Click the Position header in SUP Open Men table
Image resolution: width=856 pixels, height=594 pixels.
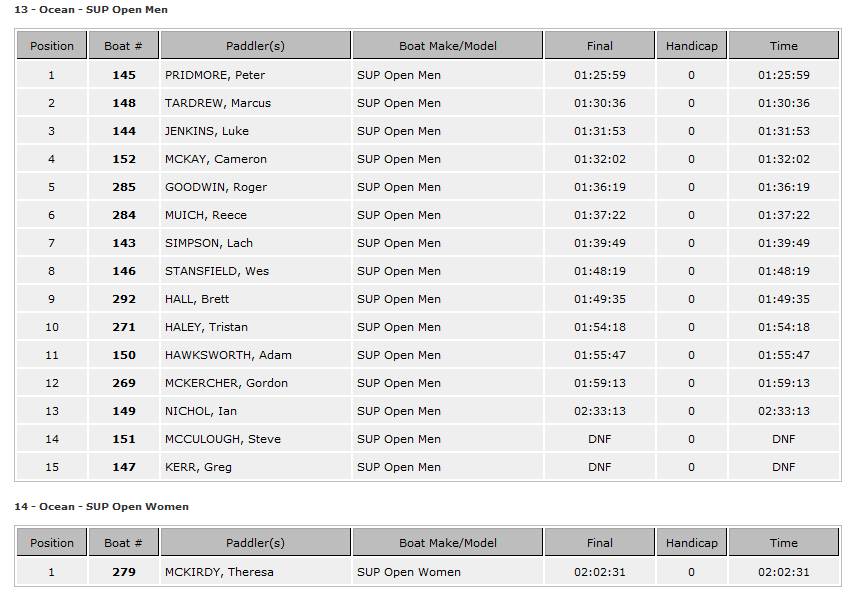coord(52,46)
